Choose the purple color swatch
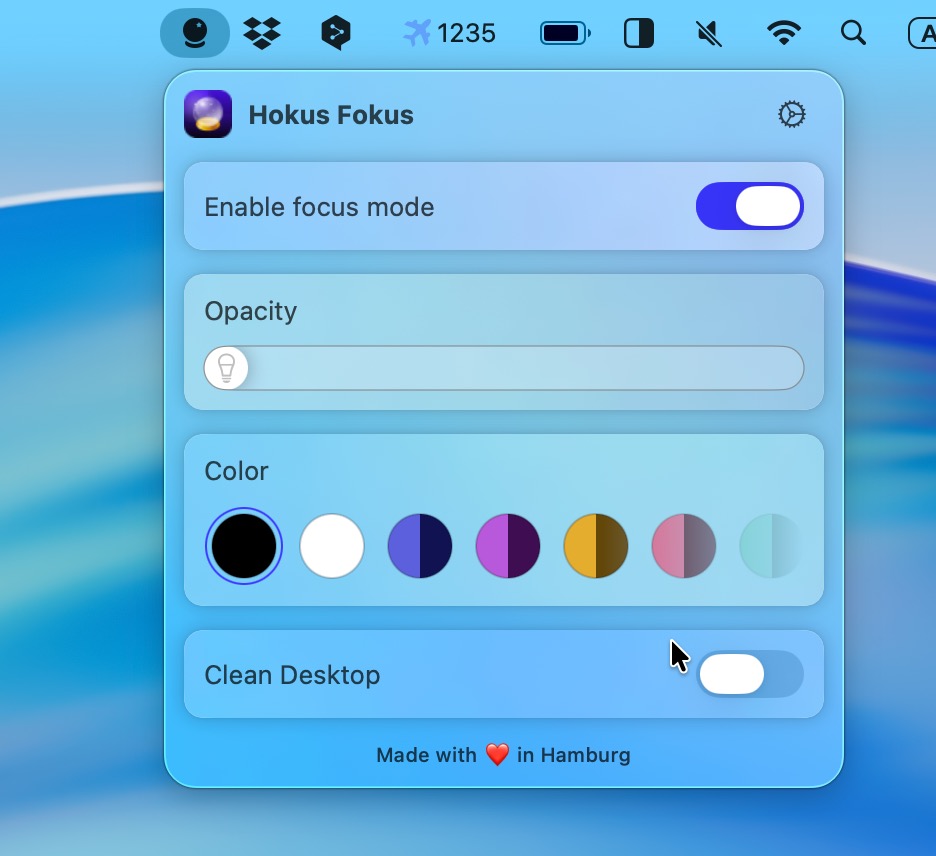The height and width of the screenshot is (856, 936). tap(508, 546)
